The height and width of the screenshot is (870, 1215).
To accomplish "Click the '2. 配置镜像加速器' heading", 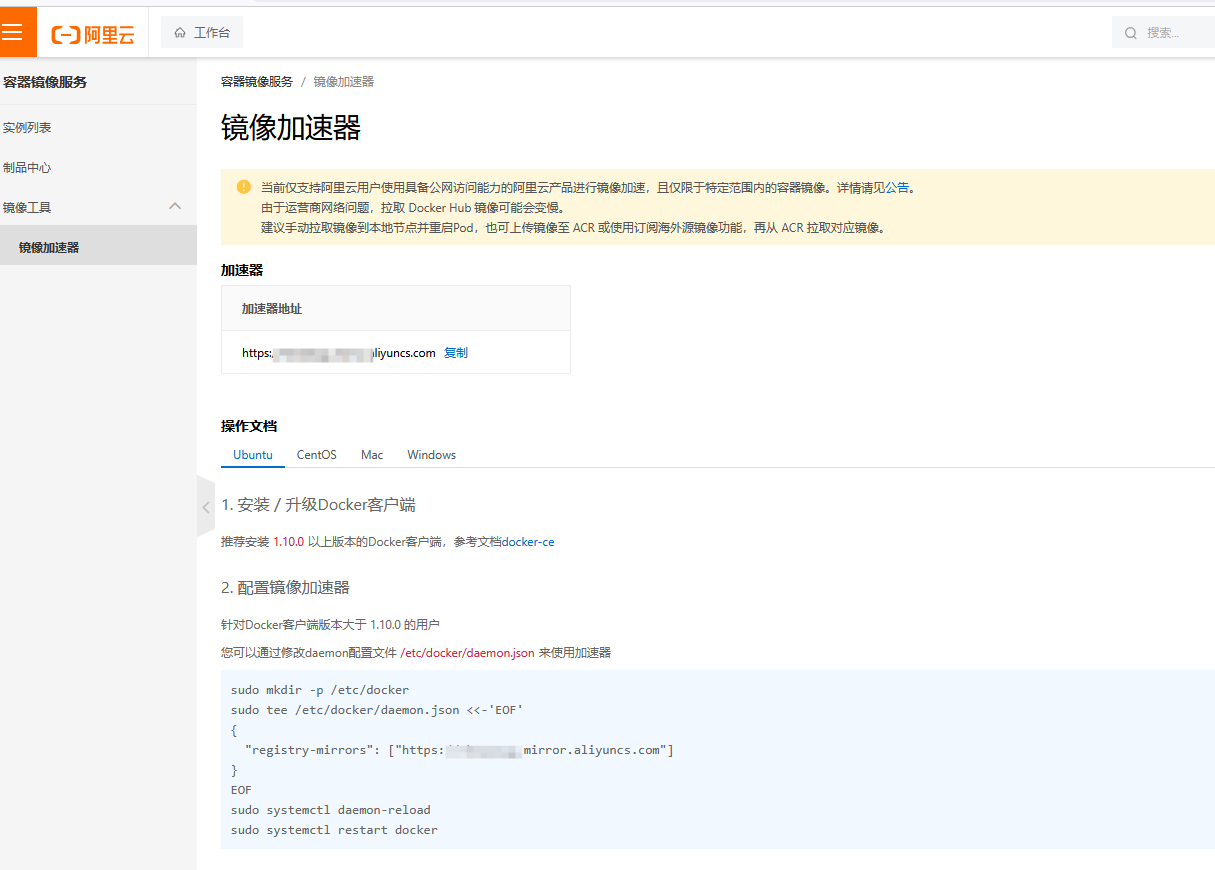I will click(285, 588).
